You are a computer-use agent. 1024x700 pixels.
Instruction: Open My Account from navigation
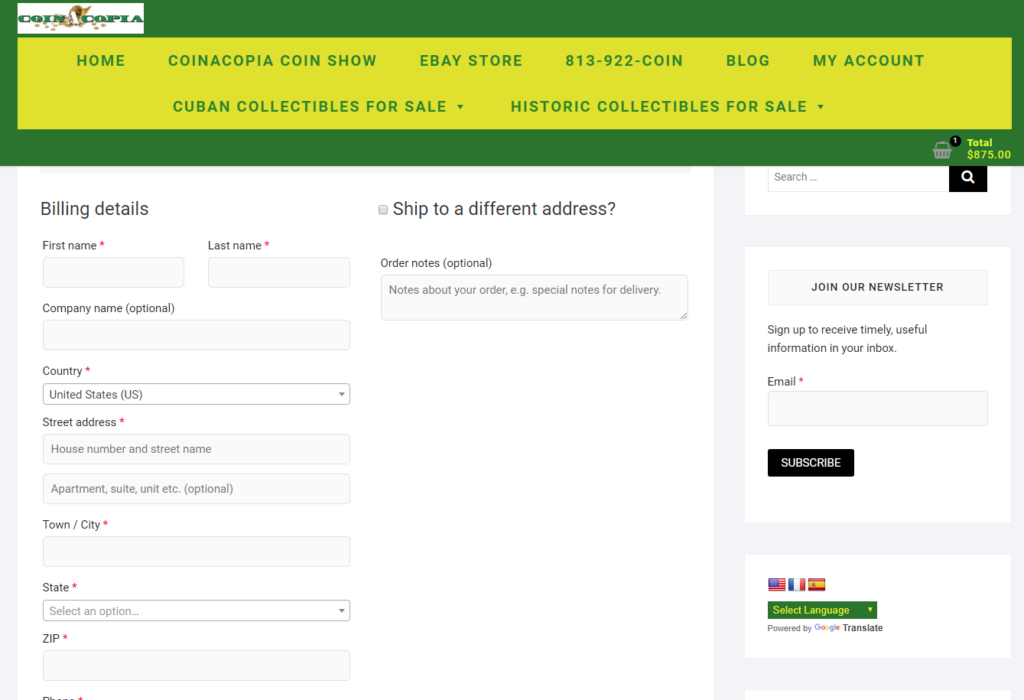pyautogui.click(x=868, y=61)
